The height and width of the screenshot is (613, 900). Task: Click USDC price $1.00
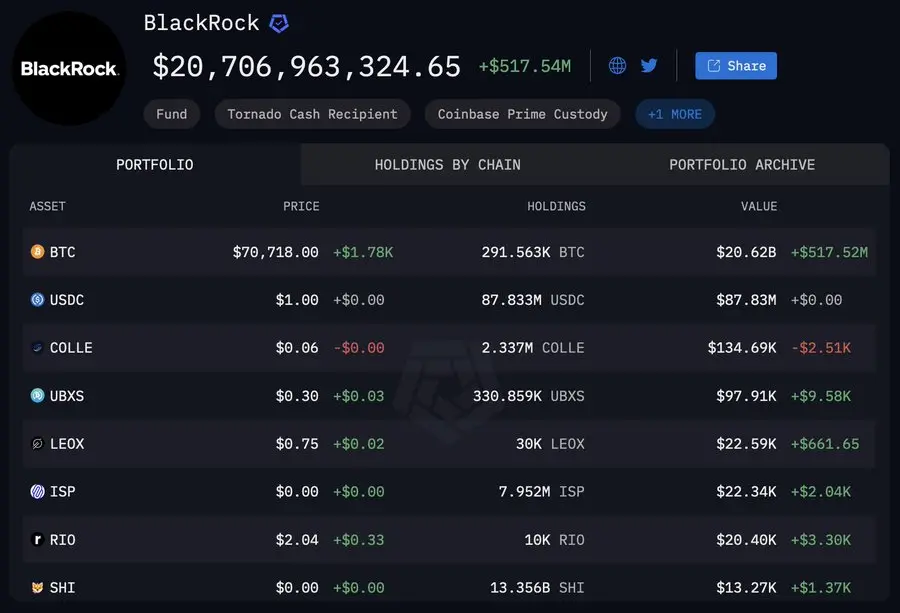coord(297,300)
